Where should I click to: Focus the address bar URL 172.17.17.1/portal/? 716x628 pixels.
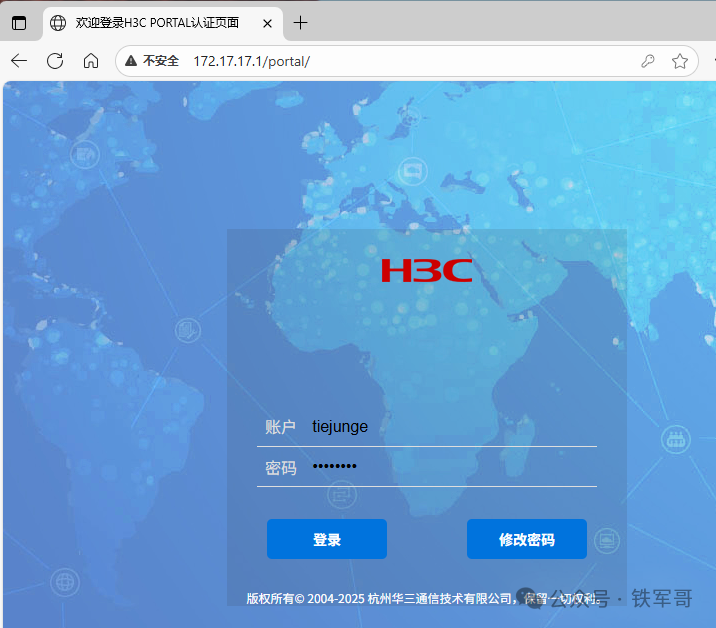click(251, 61)
